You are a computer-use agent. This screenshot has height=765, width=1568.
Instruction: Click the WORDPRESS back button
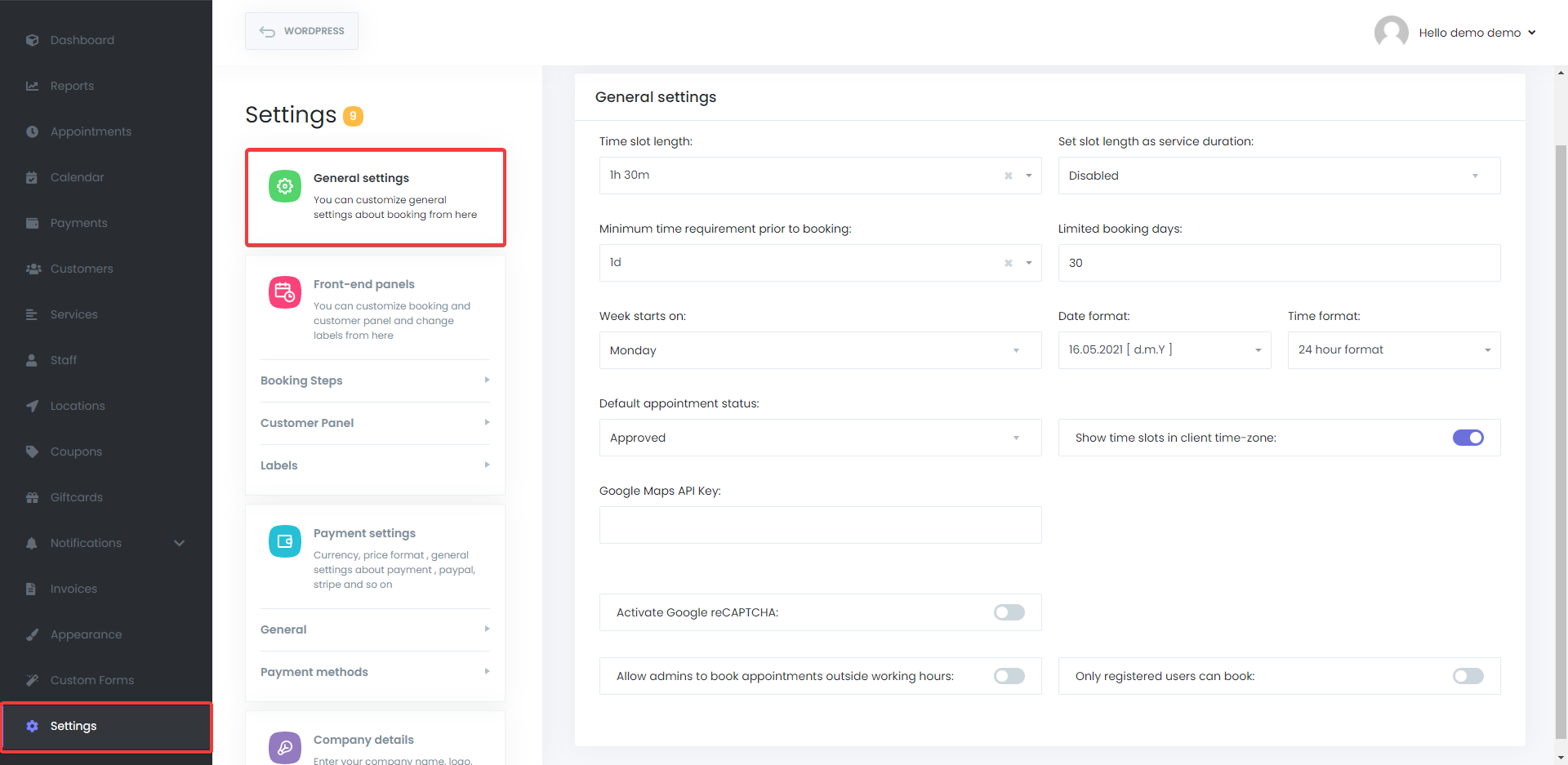(x=301, y=30)
